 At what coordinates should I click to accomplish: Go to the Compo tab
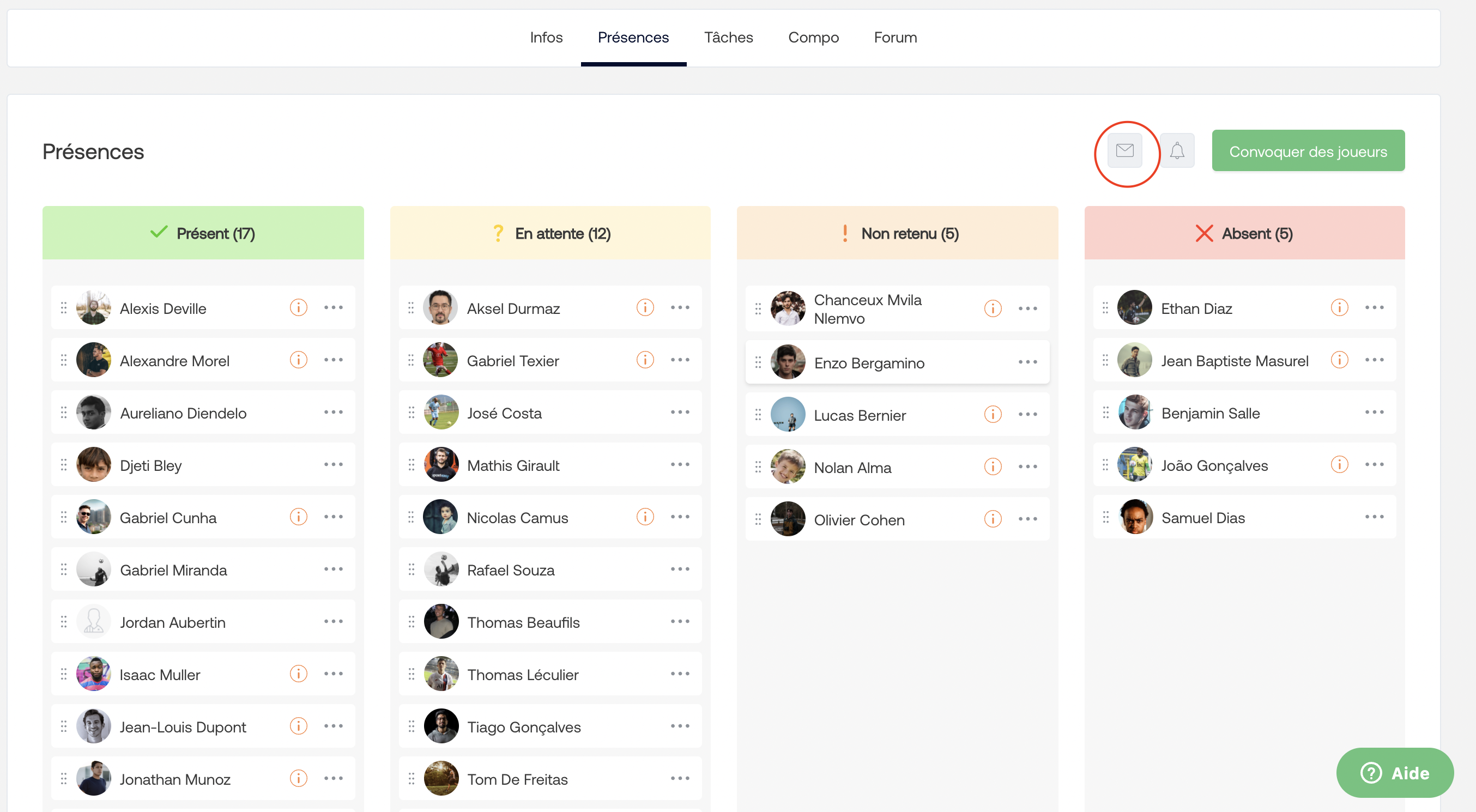(813, 37)
